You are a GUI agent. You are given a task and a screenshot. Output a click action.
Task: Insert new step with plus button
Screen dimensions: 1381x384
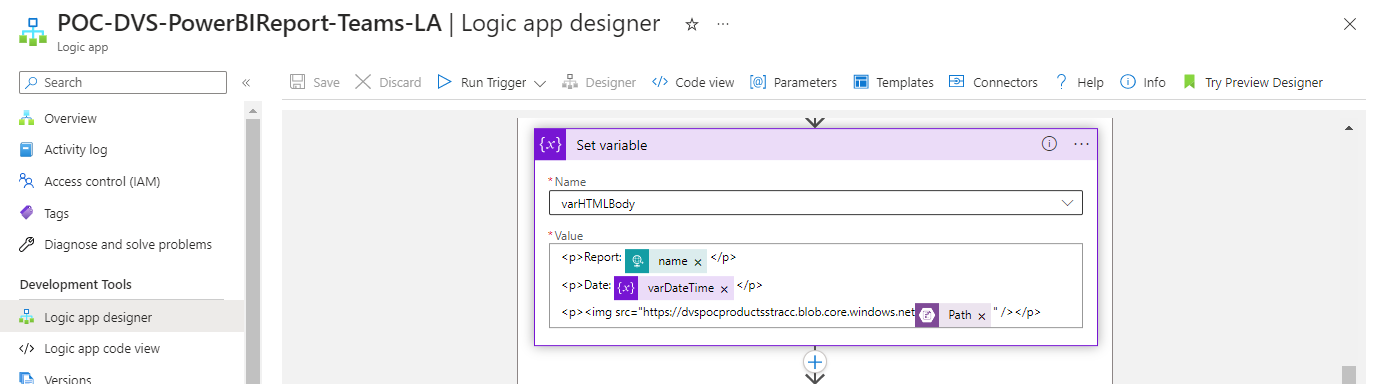[815, 361]
